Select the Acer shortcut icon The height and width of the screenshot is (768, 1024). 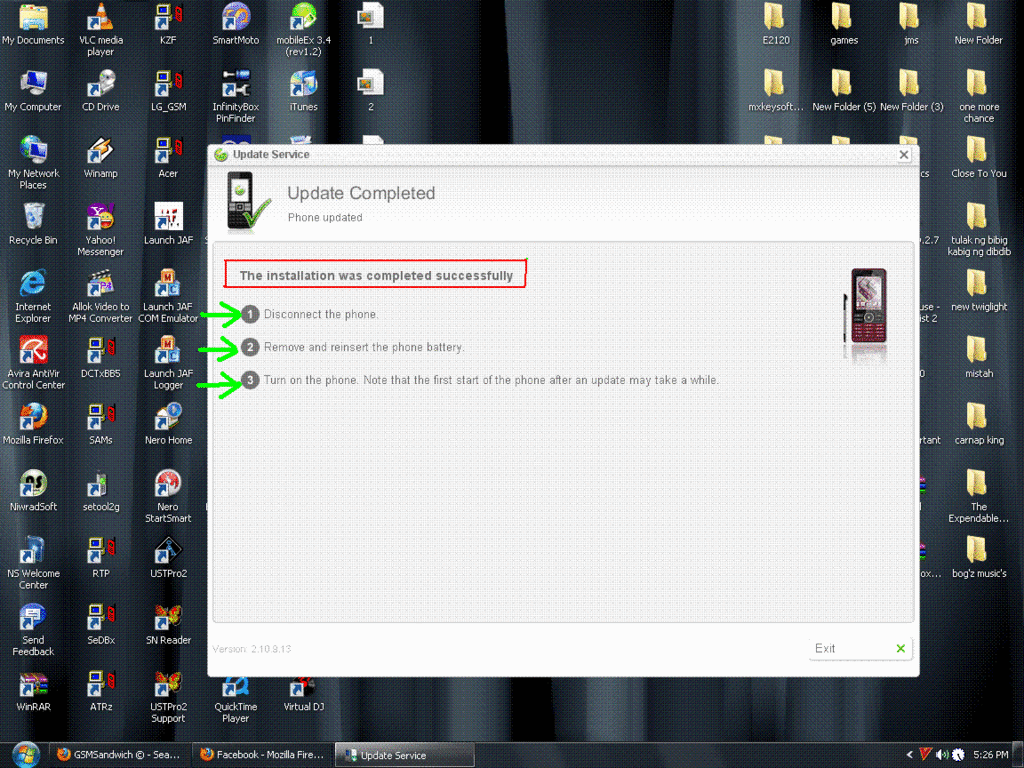(x=168, y=158)
